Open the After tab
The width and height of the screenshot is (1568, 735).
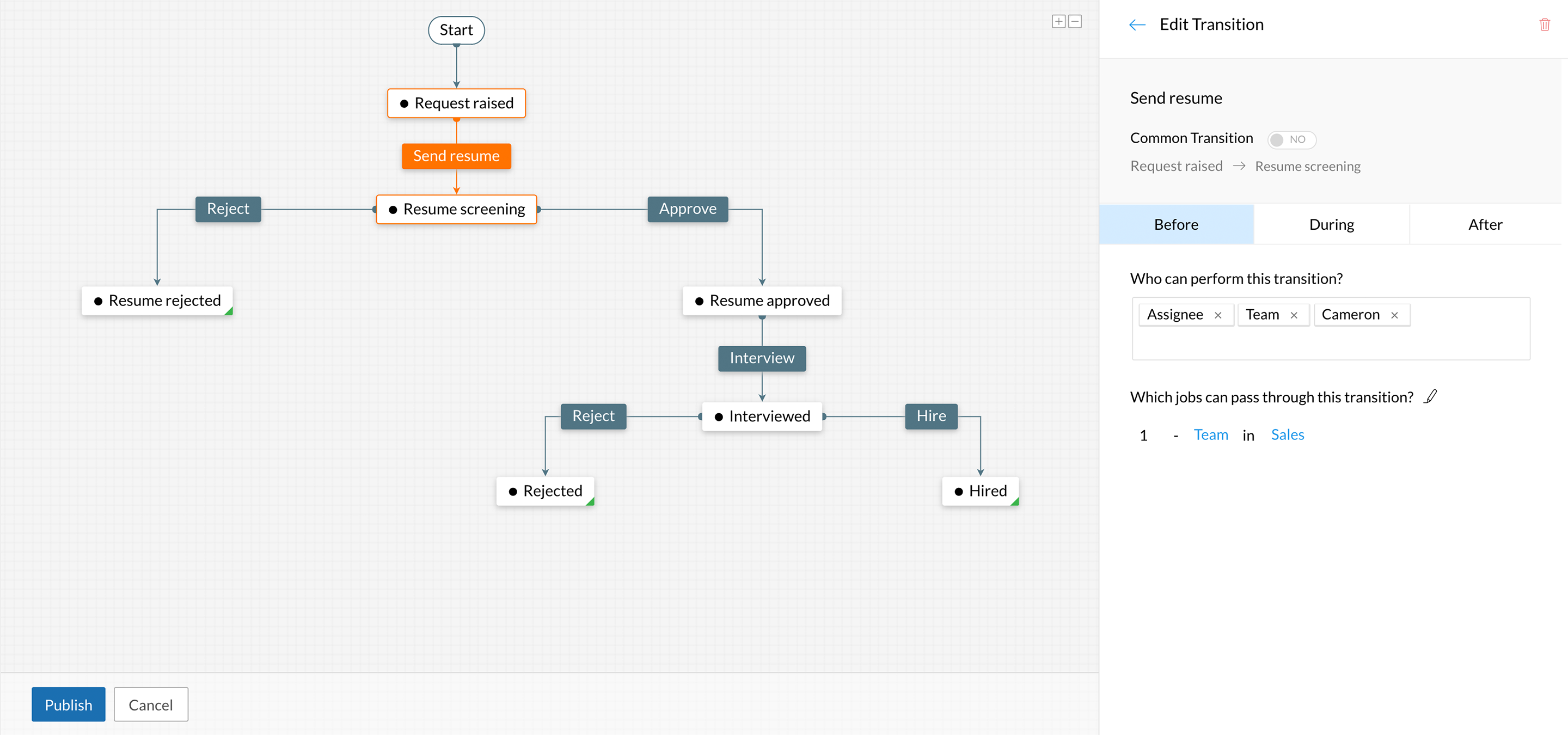1485,224
